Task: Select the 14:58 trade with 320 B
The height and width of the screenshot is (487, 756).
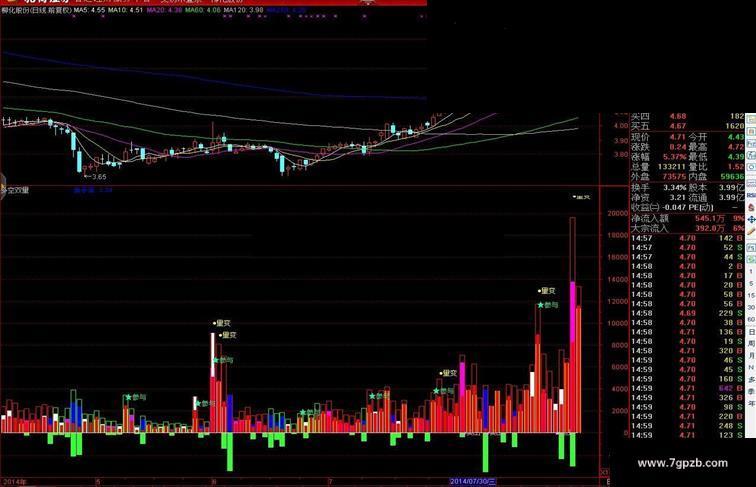Action: pyautogui.click(x=688, y=351)
